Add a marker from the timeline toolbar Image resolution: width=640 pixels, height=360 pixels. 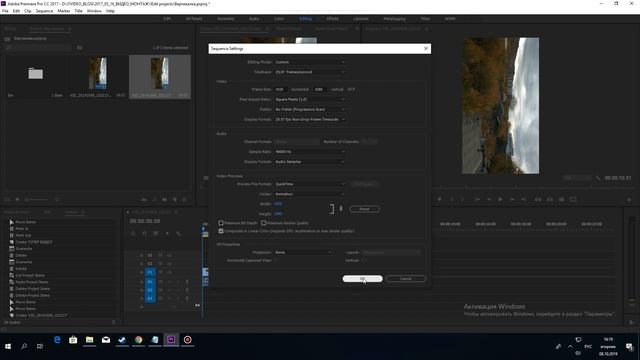[167, 233]
